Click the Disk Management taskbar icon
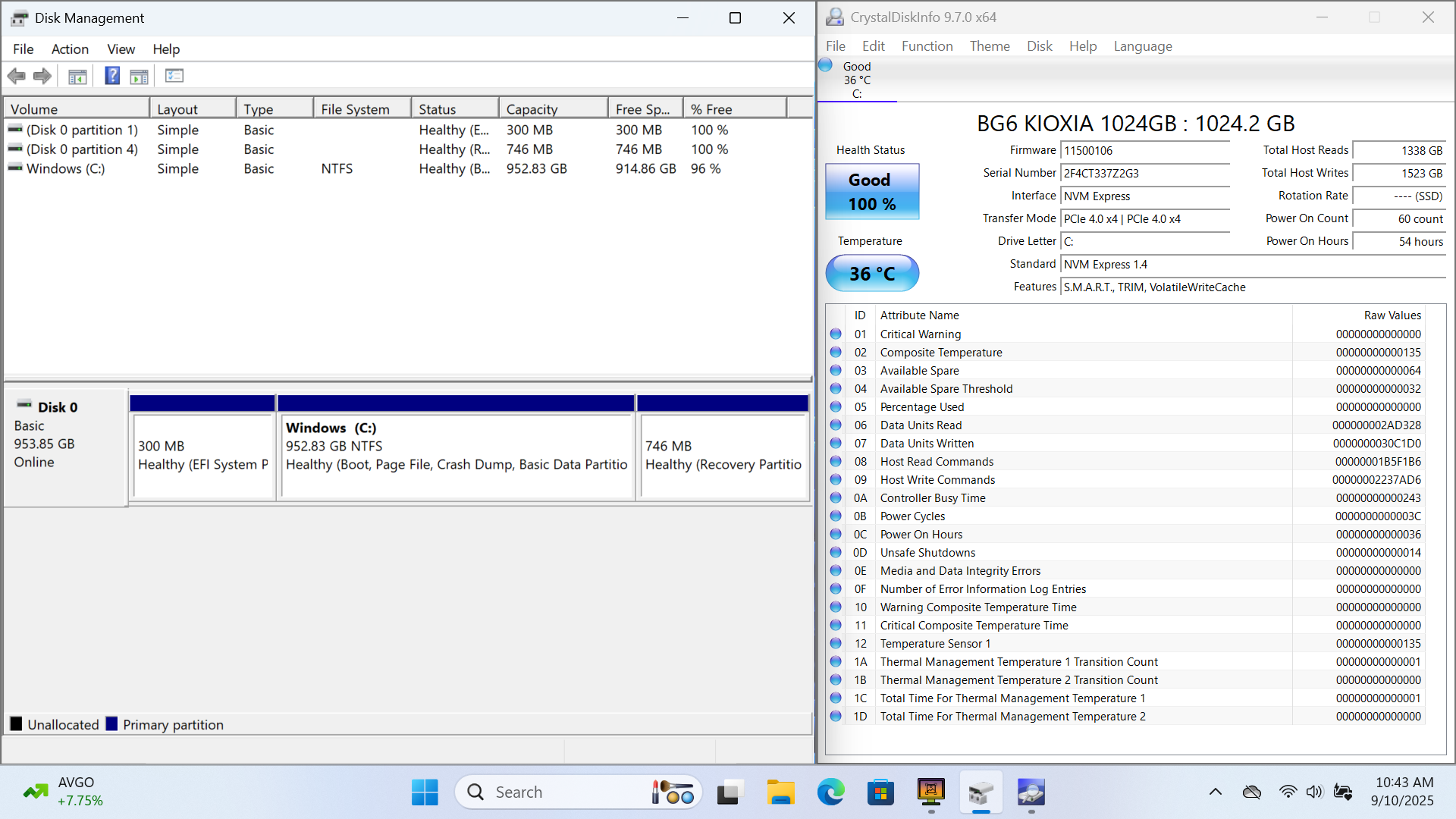This screenshot has height=819, width=1456. point(981,792)
